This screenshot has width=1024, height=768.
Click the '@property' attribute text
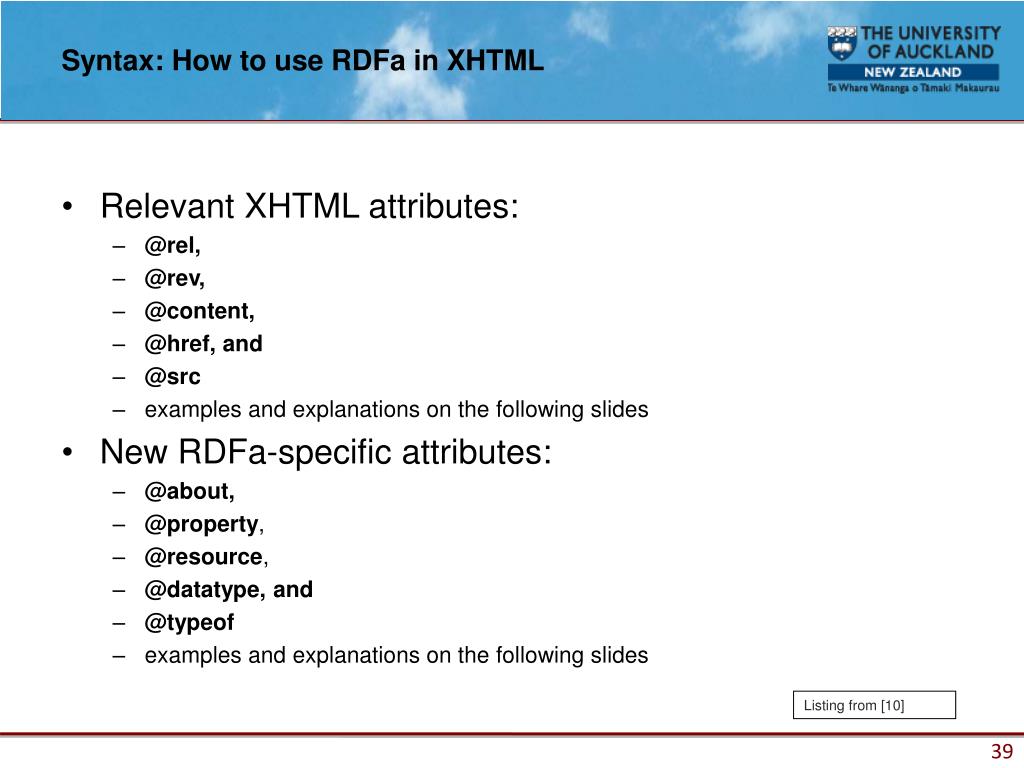click(x=202, y=524)
